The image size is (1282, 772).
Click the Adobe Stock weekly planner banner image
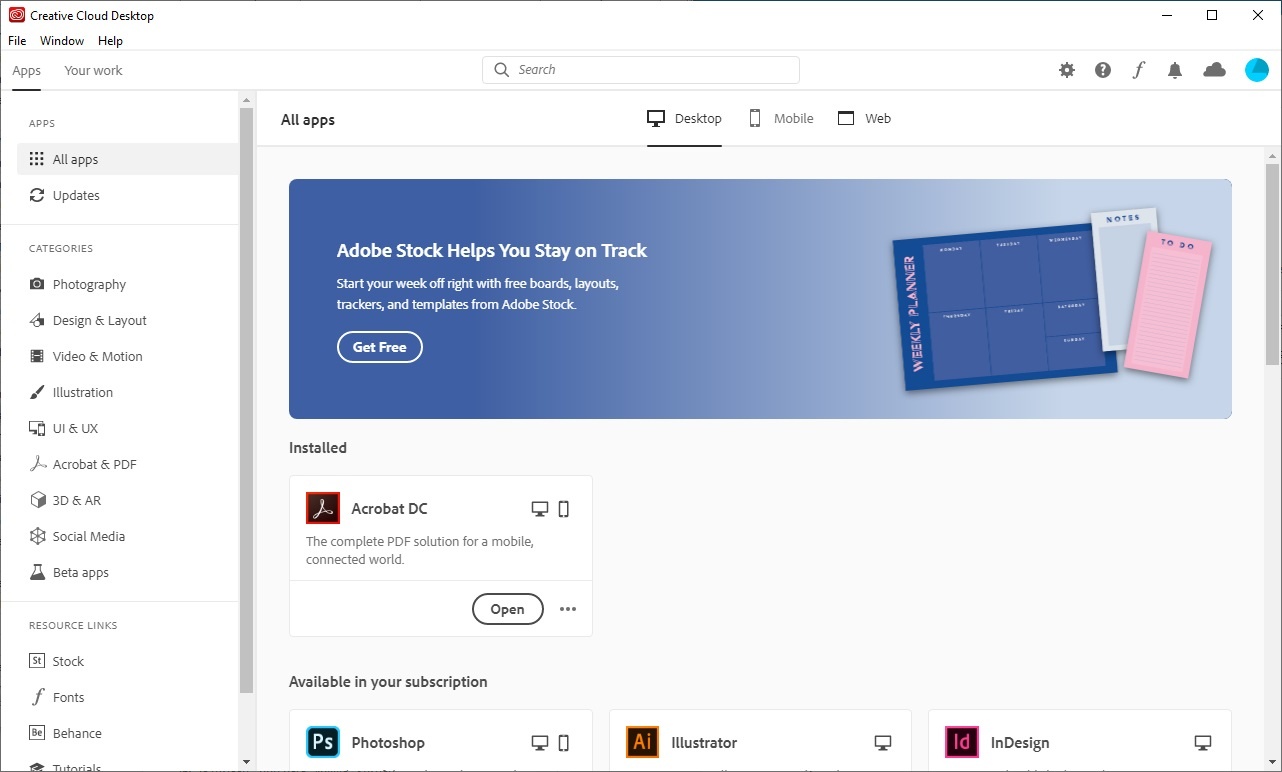pyautogui.click(x=1050, y=300)
